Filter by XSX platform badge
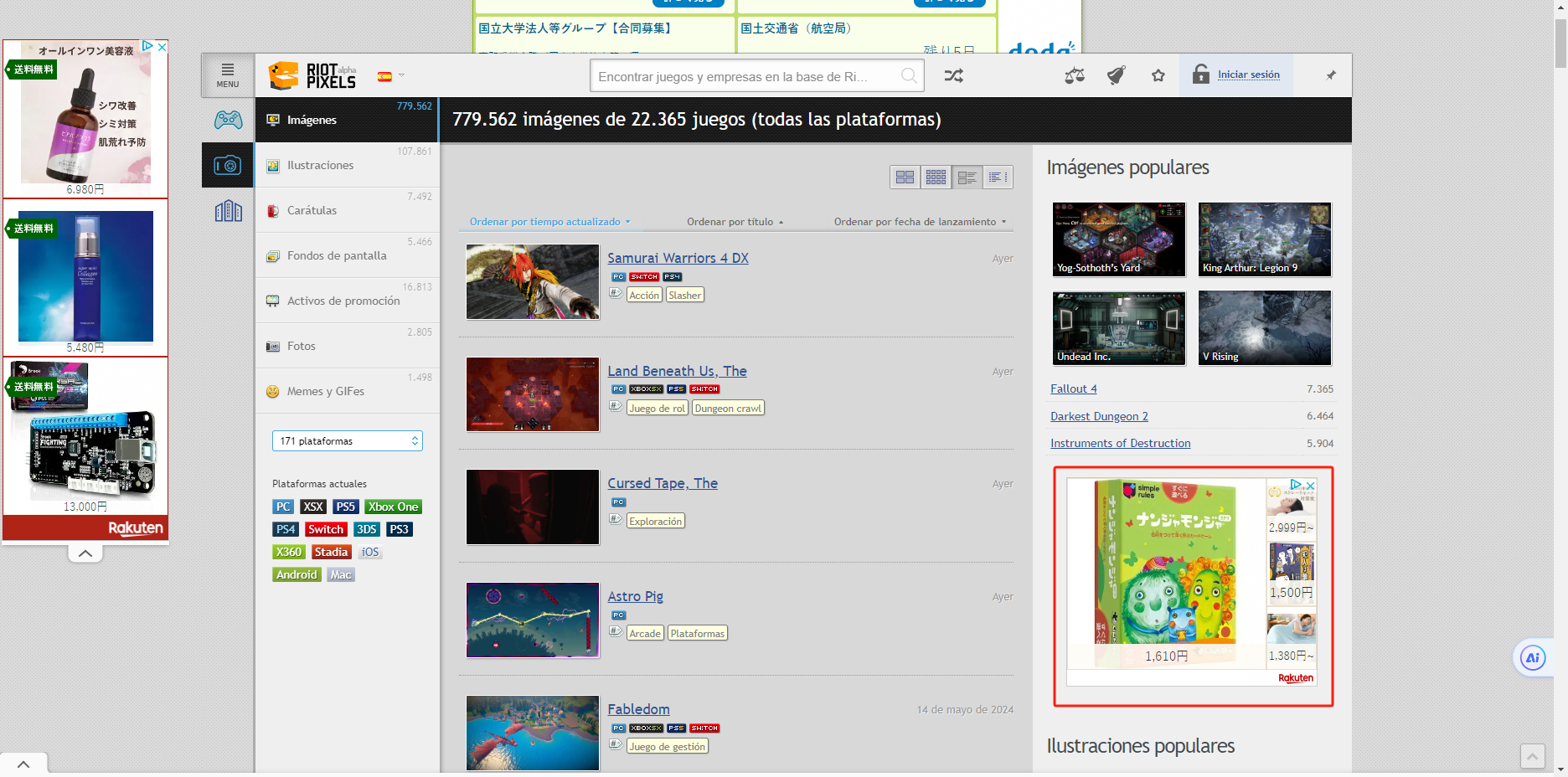Image resolution: width=1568 pixels, height=777 pixels. click(x=313, y=507)
